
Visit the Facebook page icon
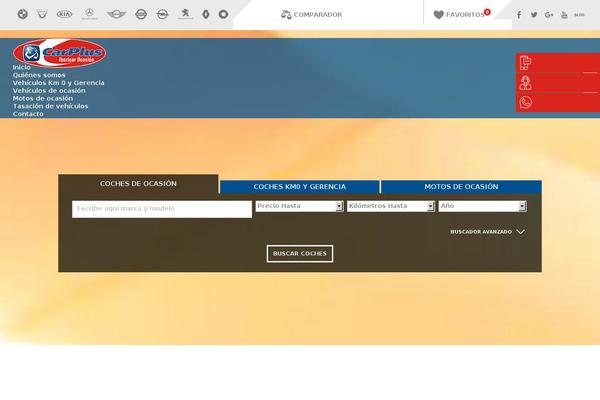[519, 15]
